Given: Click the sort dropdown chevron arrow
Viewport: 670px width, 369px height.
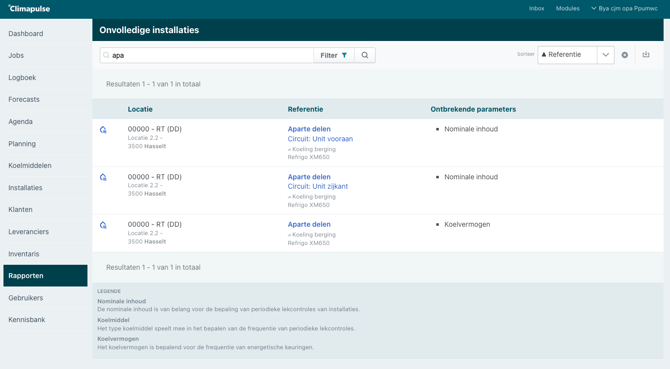Looking at the screenshot, I should coord(605,55).
